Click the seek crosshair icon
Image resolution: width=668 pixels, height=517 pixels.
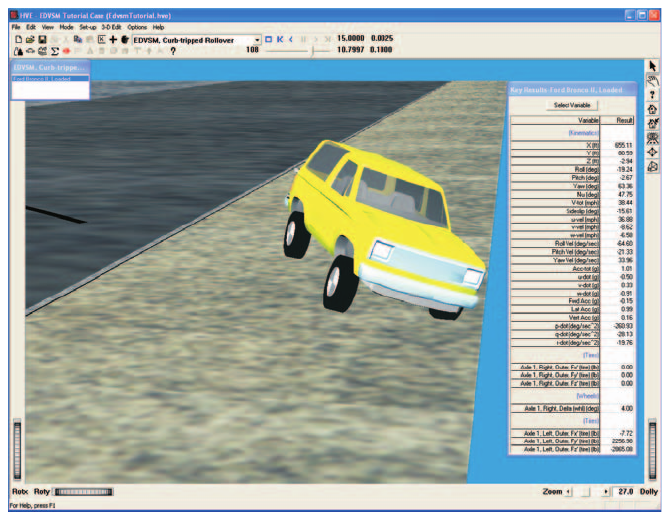coord(652,152)
